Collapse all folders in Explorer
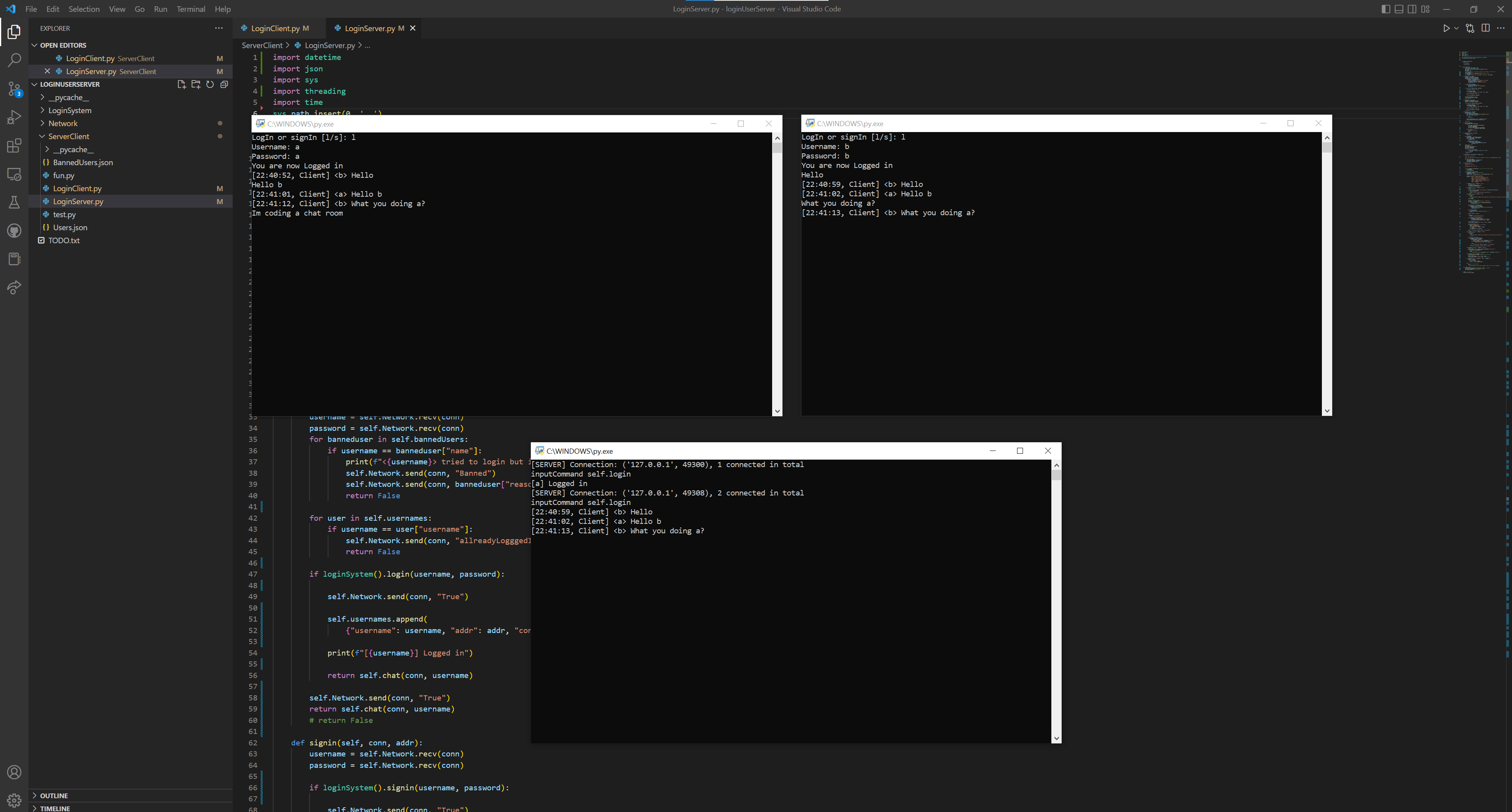1512x812 pixels. point(224,84)
